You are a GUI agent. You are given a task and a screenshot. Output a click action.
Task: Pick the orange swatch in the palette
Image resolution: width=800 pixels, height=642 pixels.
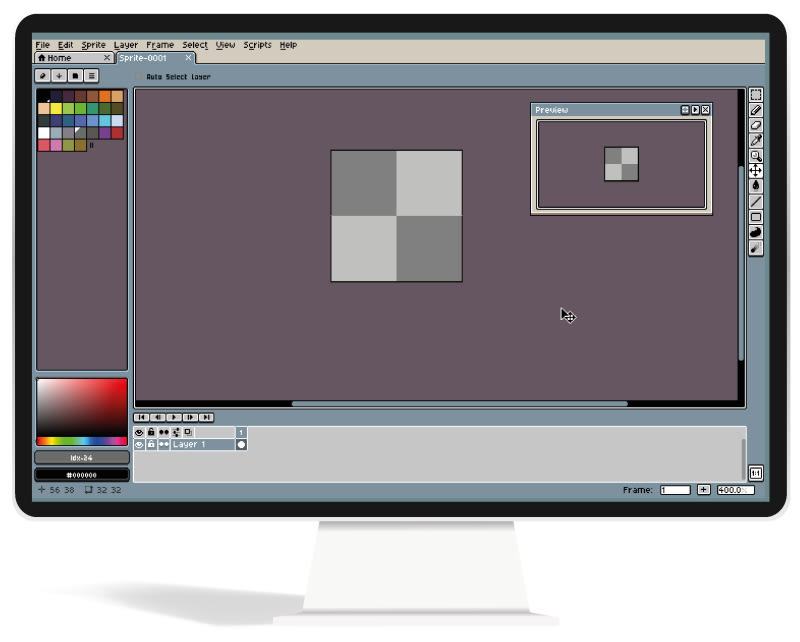pos(105,96)
